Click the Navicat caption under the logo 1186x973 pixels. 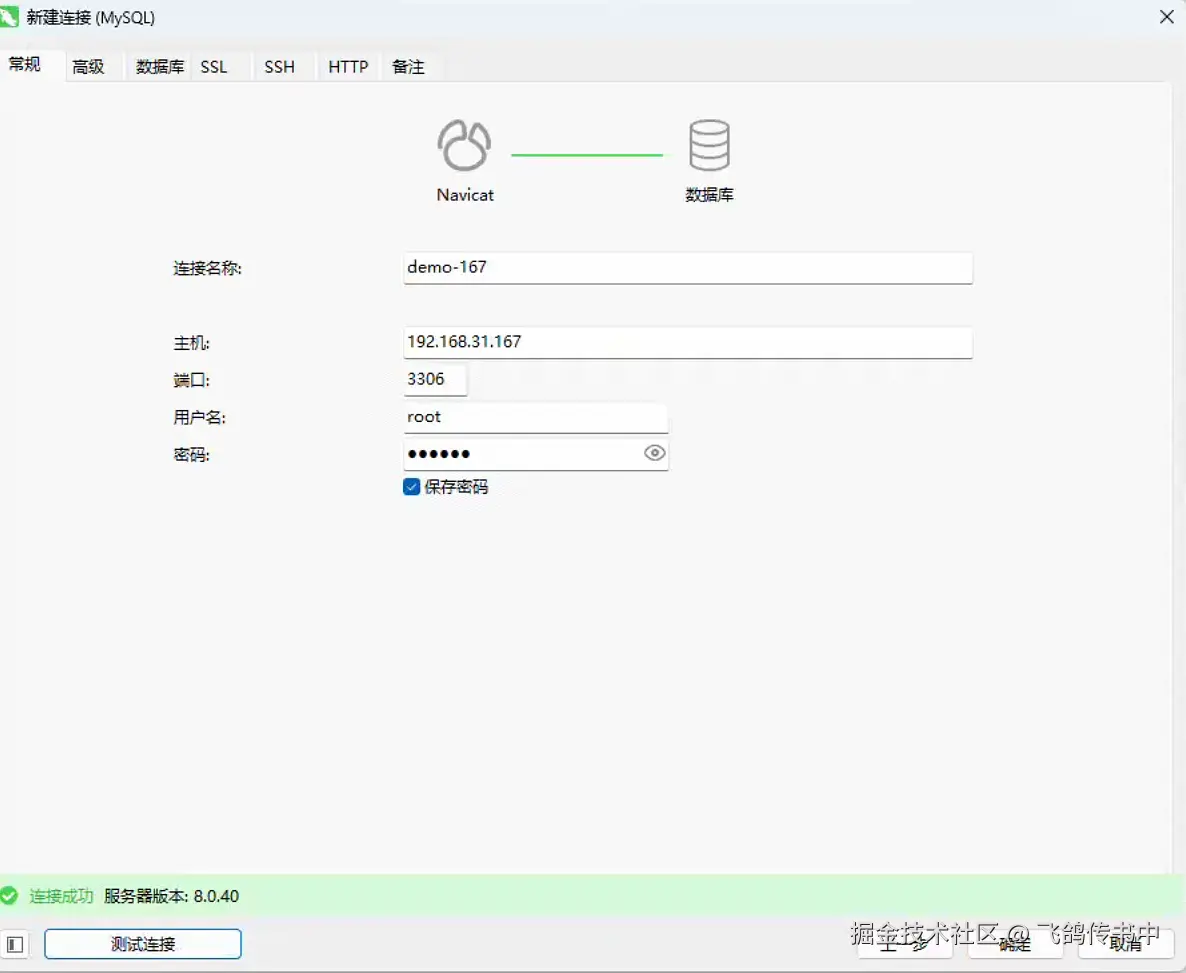pos(465,194)
